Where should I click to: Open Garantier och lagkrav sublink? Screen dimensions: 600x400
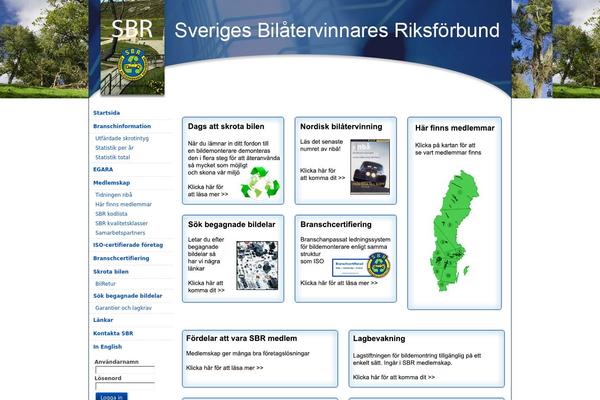[123, 308]
